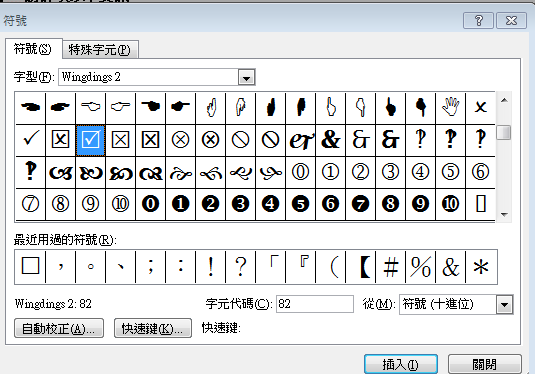Screen dimensions: 535x374
Task: Select the black filled circle 1 symbol
Action: [x=180, y=204]
